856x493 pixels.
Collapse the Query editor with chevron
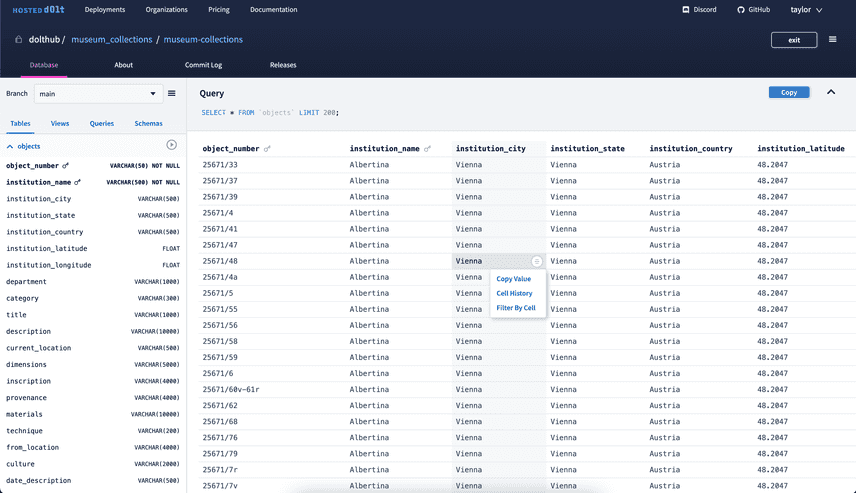pos(831,92)
